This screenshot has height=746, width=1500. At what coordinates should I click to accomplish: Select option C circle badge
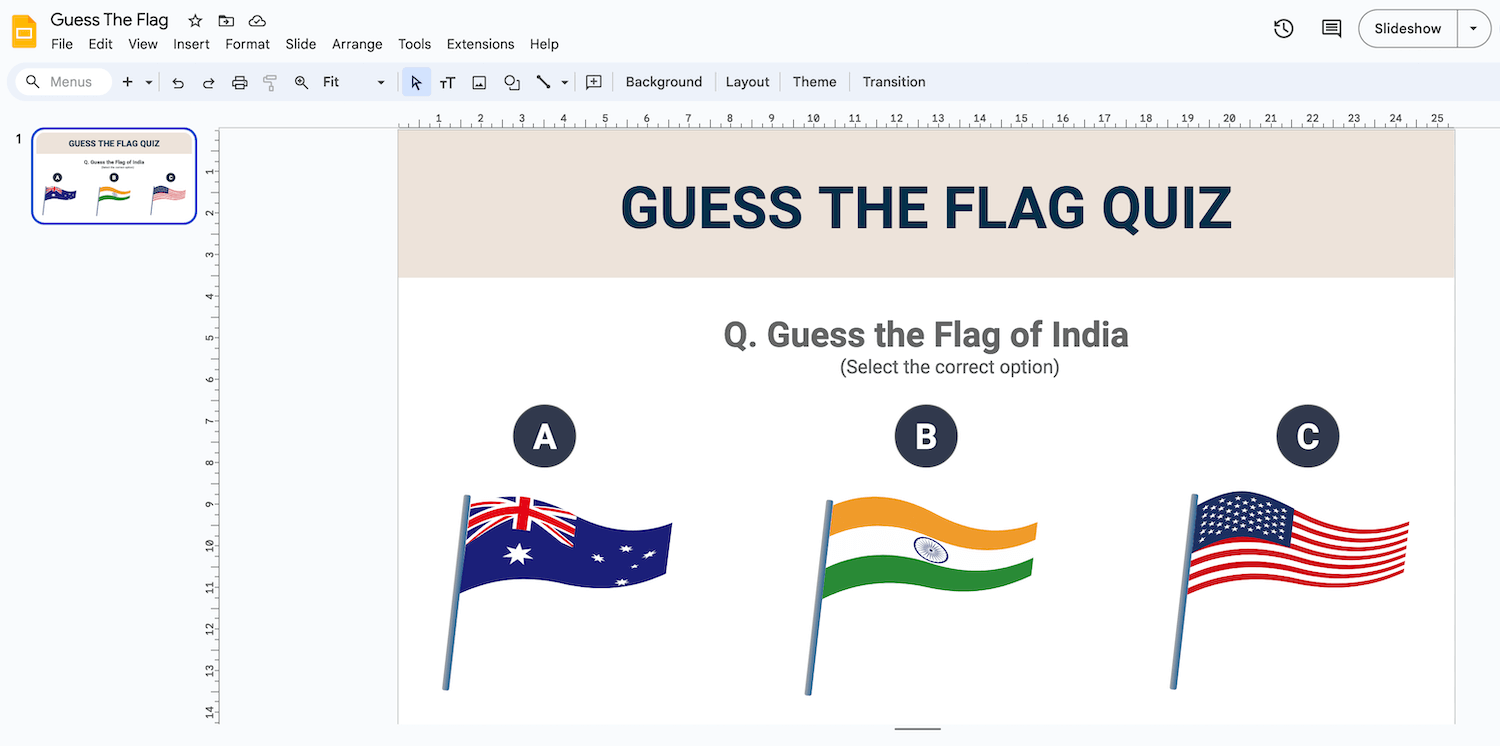(1308, 436)
